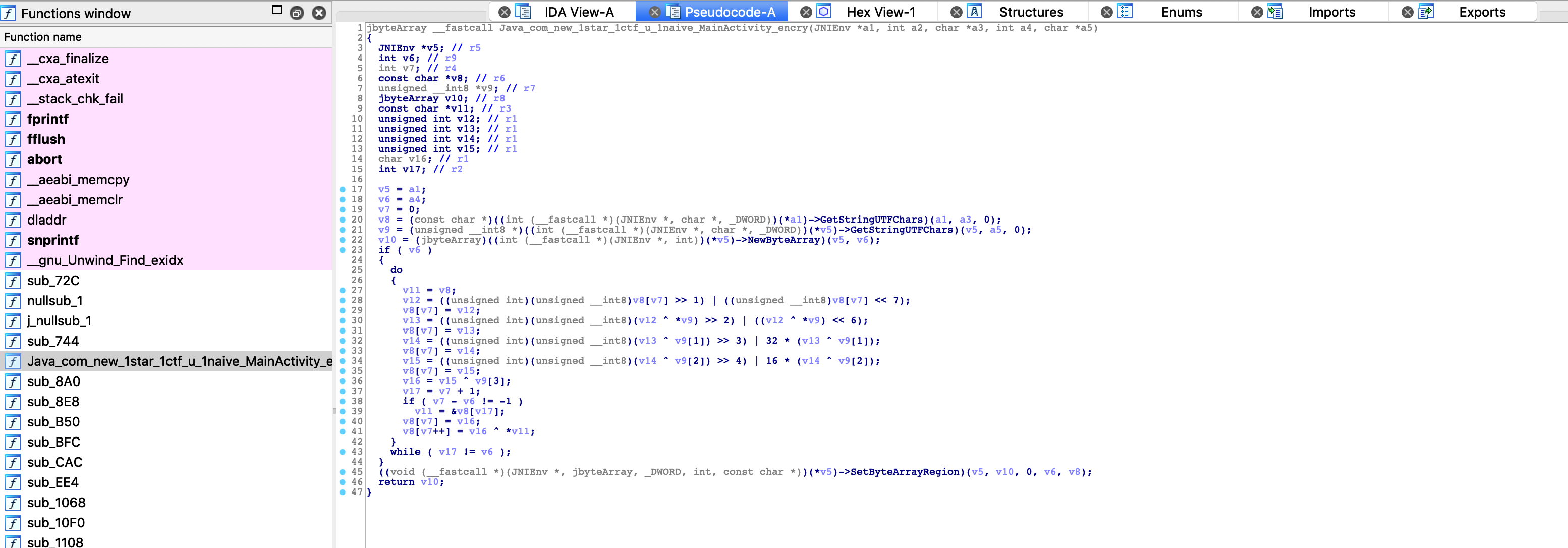
Task: Click the function icon beside abort
Action: click(x=13, y=159)
